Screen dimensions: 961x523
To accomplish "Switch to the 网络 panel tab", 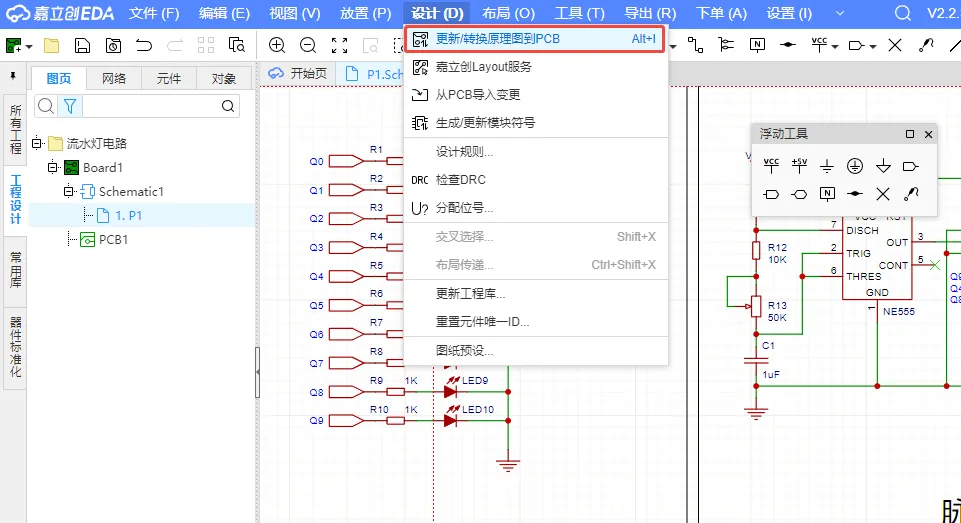I will point(114,78).
